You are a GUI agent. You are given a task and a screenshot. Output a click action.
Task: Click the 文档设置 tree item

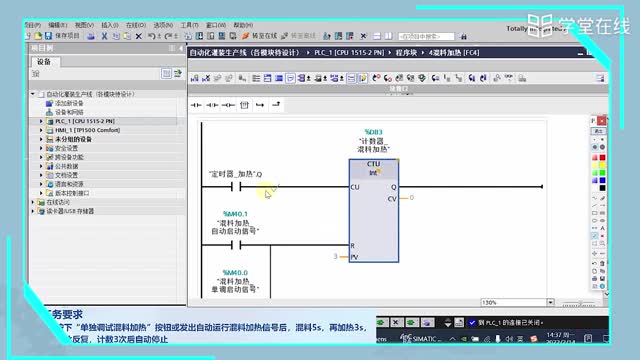[x=66, y=175]
